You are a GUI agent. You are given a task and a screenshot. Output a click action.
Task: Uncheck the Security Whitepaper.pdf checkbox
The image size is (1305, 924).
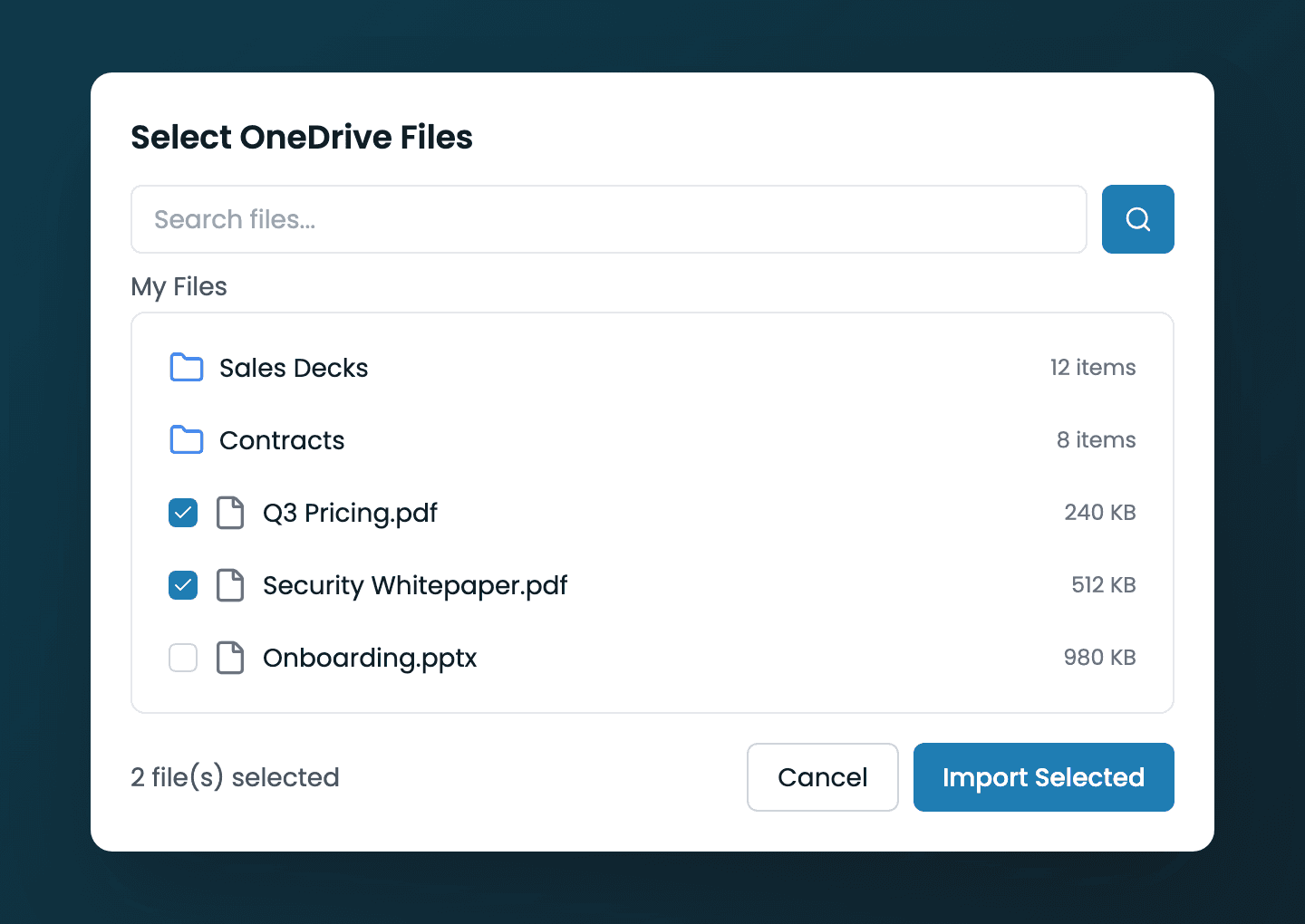(183, 585)
